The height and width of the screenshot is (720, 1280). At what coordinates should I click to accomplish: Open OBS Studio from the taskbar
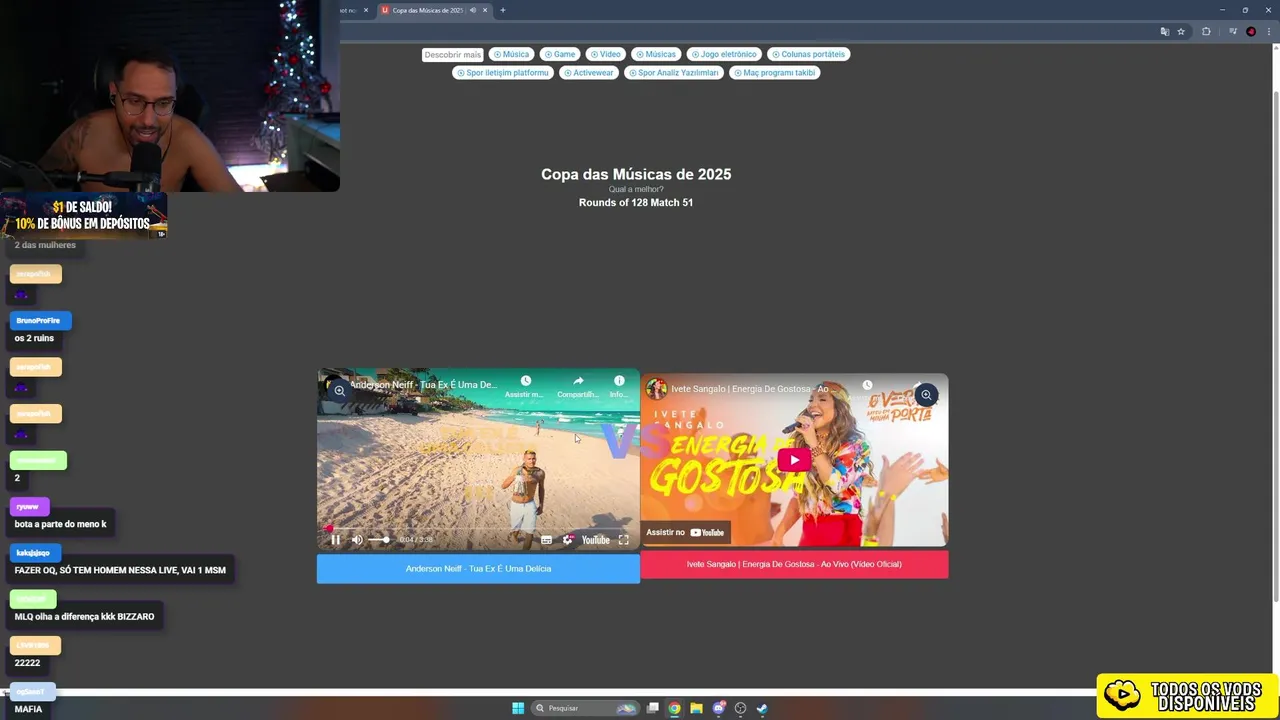[741, 708]
